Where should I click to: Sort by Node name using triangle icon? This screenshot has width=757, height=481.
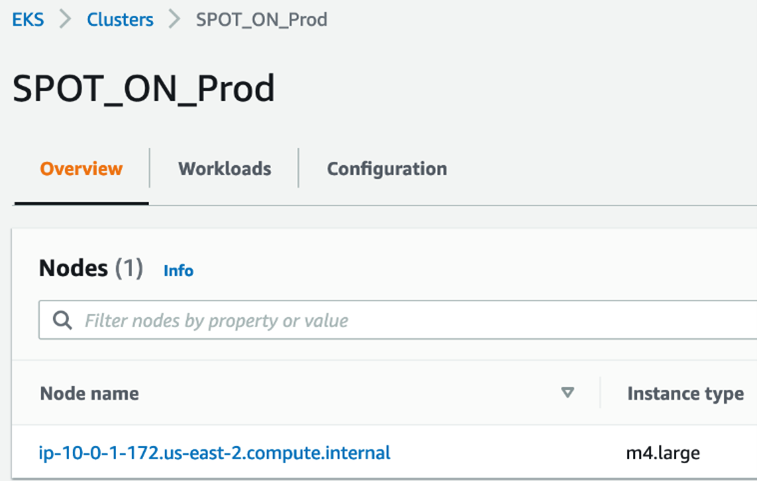click(x=568, y=393)
